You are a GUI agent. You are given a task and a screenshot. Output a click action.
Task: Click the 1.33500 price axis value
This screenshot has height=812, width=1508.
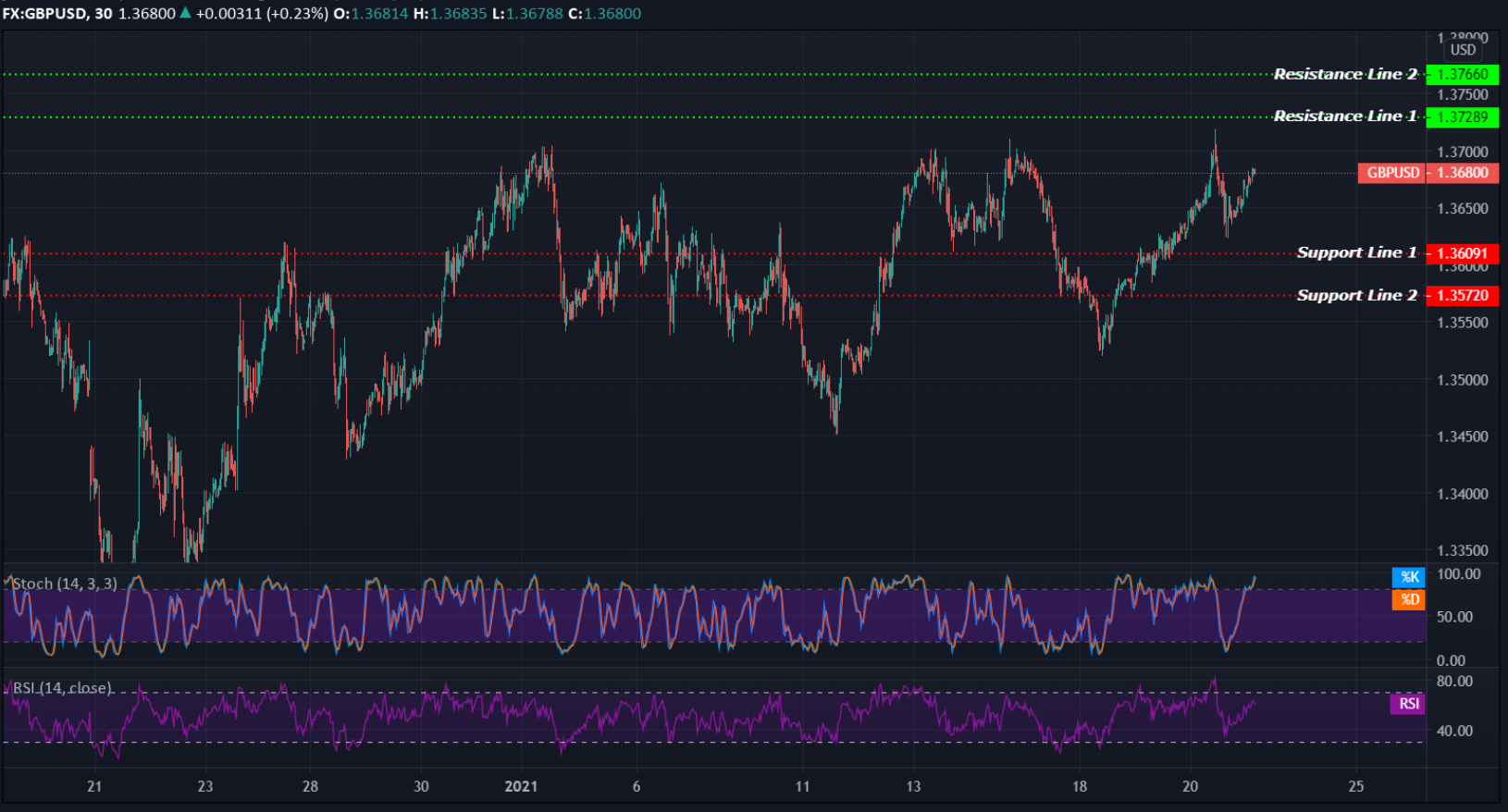(x=1463, y=551)
